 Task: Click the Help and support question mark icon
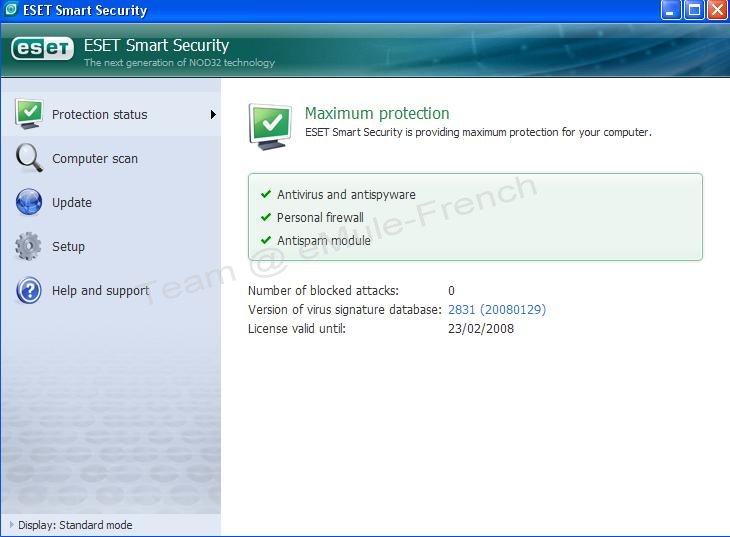(x=29, y=290)
